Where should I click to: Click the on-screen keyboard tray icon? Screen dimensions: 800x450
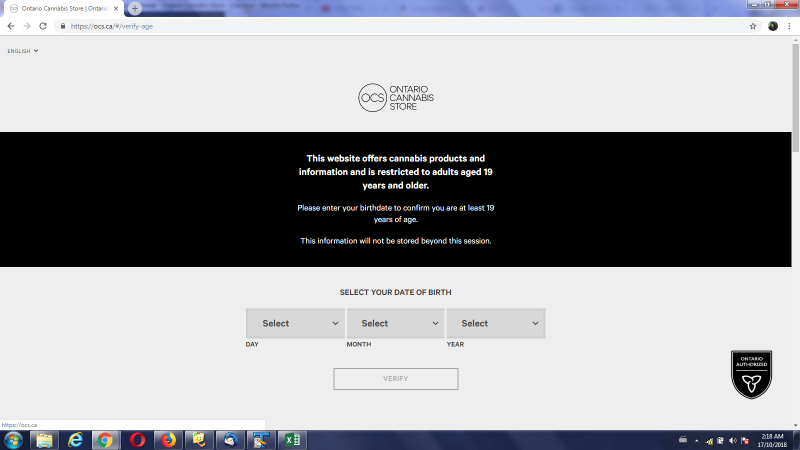[x=683, y=440]
